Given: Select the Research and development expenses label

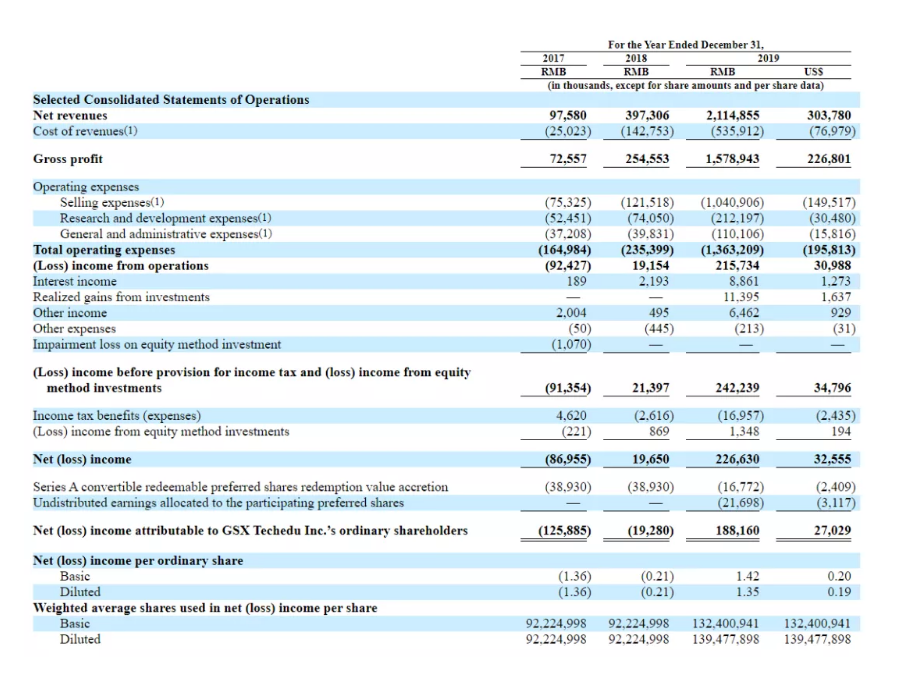Looking at the screenshot, I should [166, 218].
